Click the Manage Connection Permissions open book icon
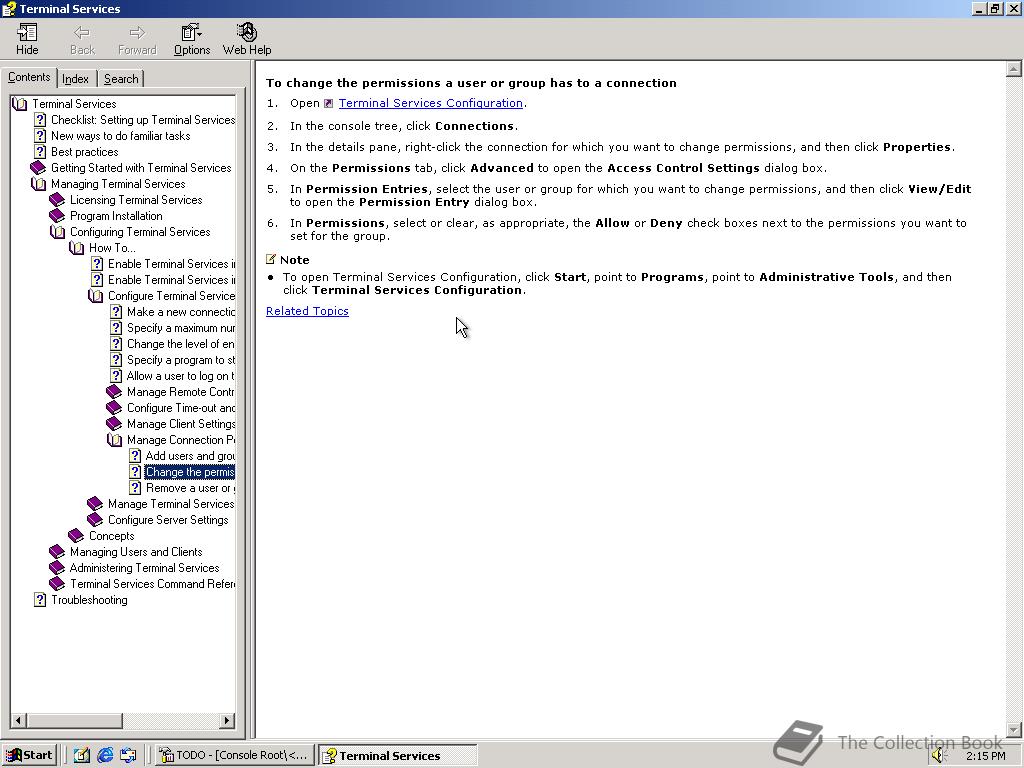 click(x=114, y=440)
